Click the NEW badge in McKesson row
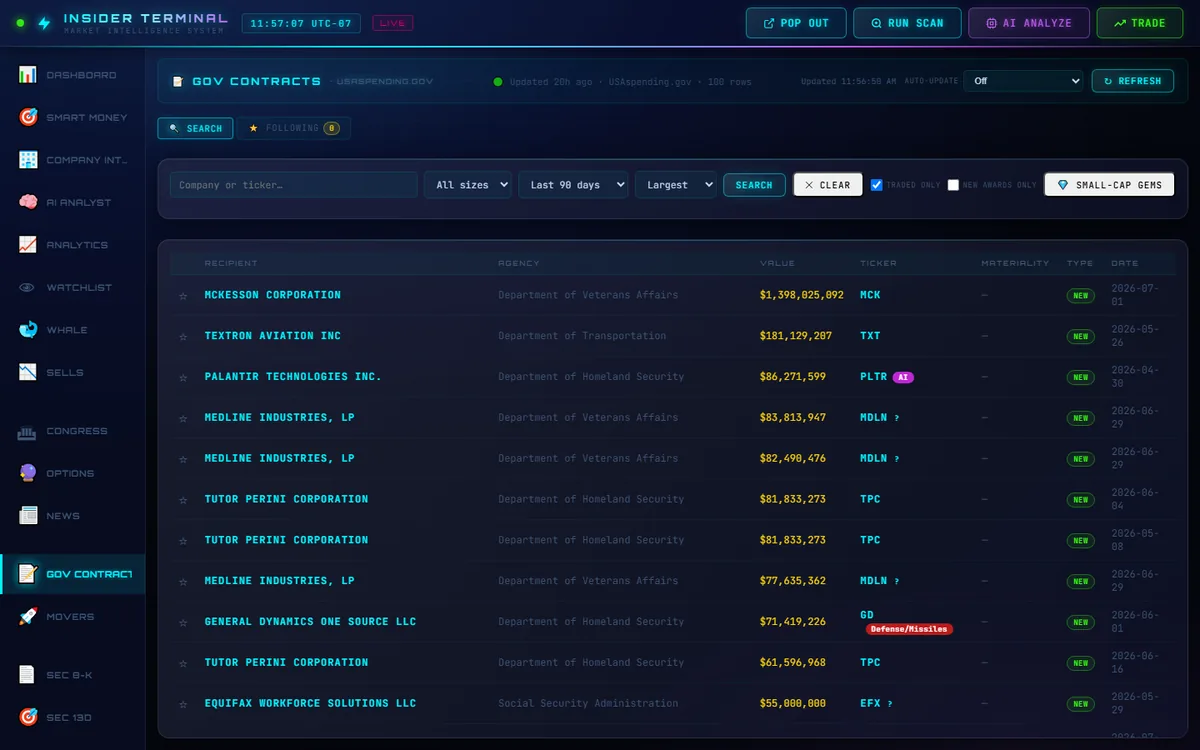The image size is (1200, 750). pos(1080,296)
